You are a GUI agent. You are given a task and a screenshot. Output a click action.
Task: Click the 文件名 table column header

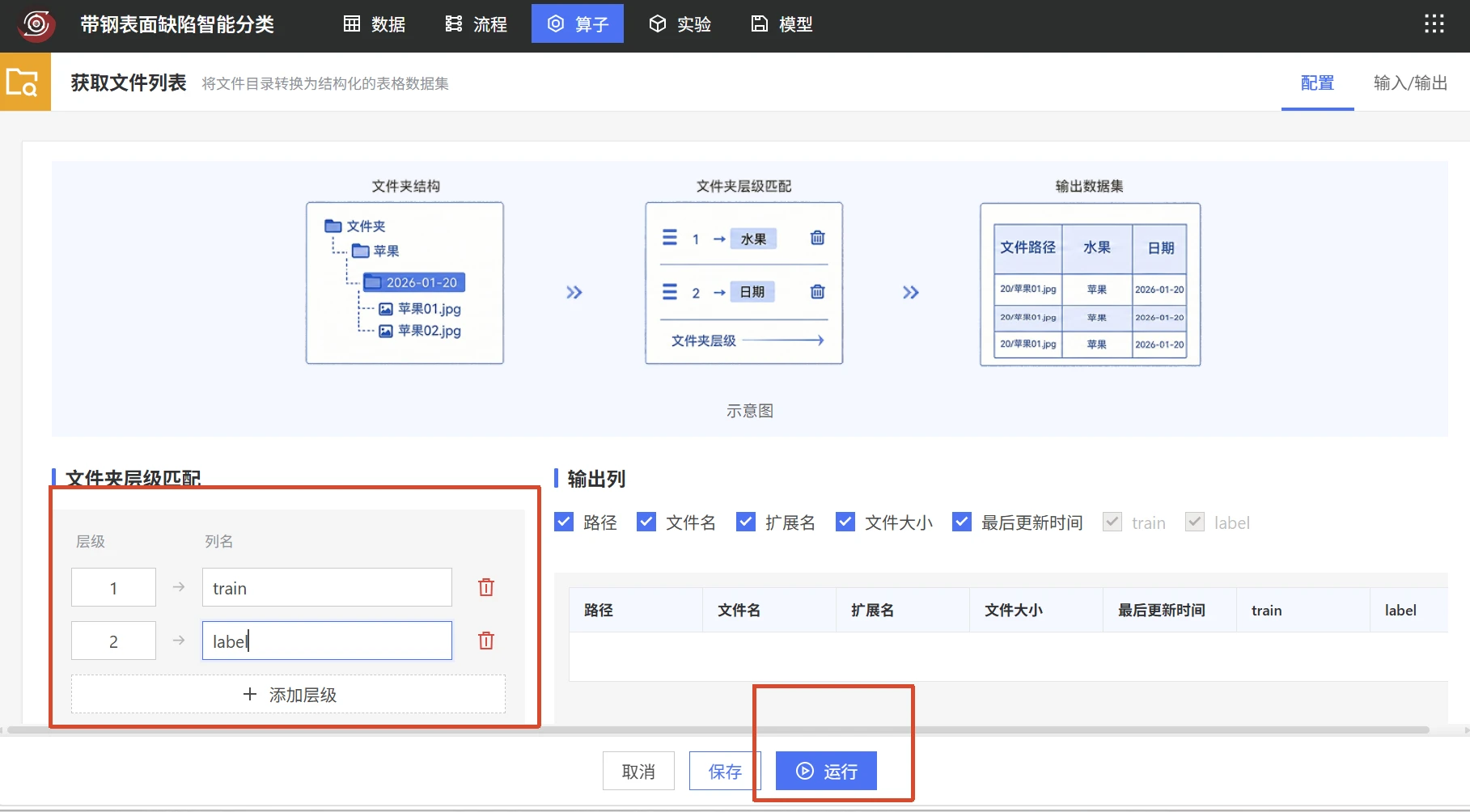click(769, 610)
